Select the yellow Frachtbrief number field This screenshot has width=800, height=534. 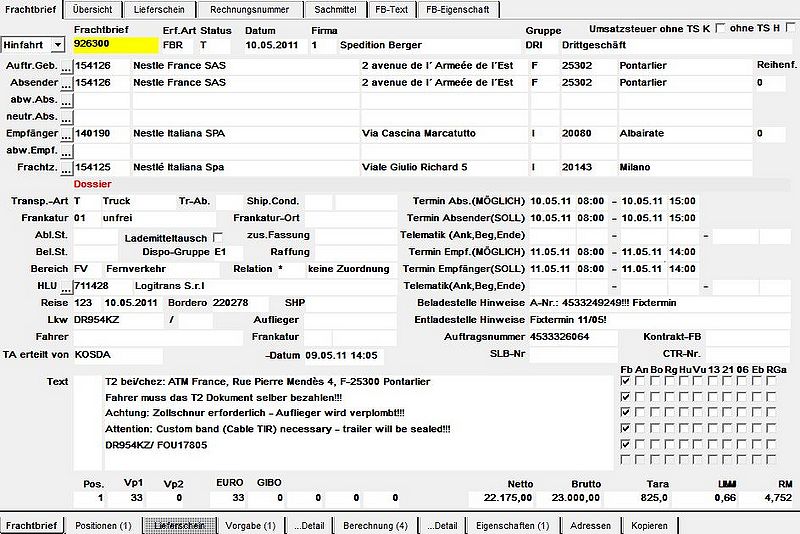116,45
